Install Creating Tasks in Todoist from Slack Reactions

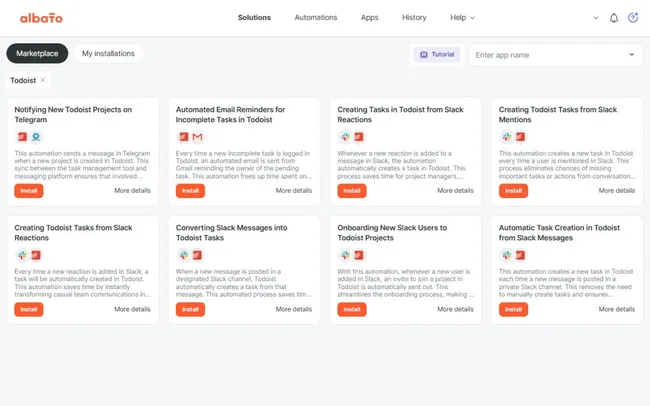(x=352, y=191)
